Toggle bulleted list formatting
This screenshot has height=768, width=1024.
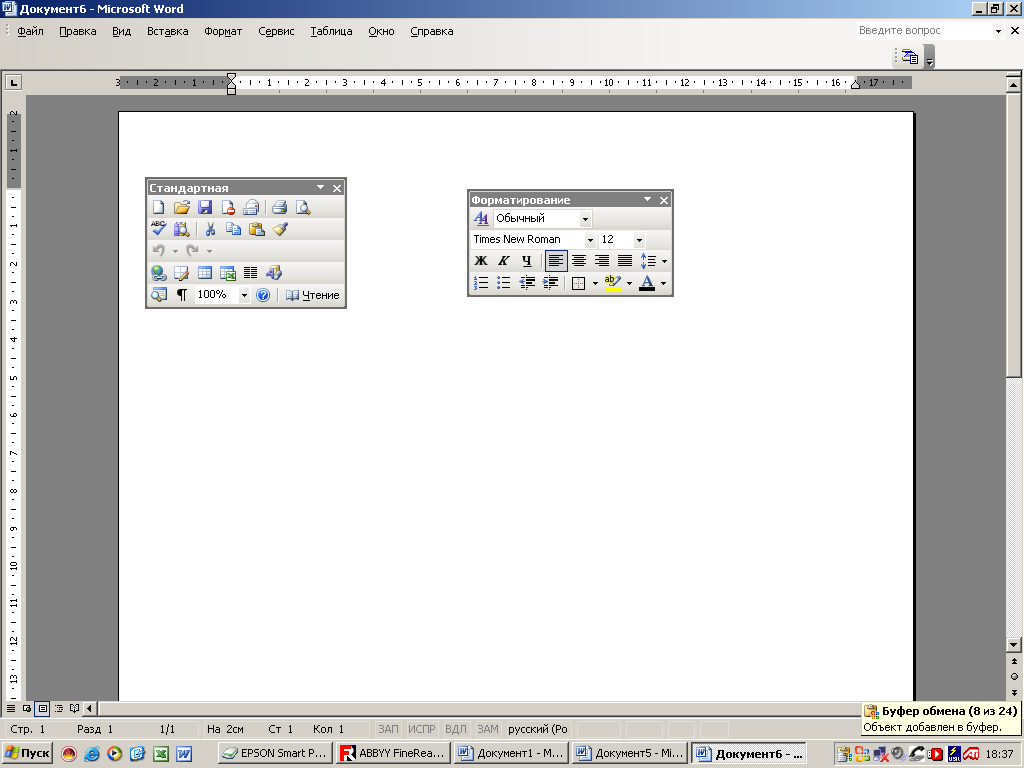(x=504, y=283)
